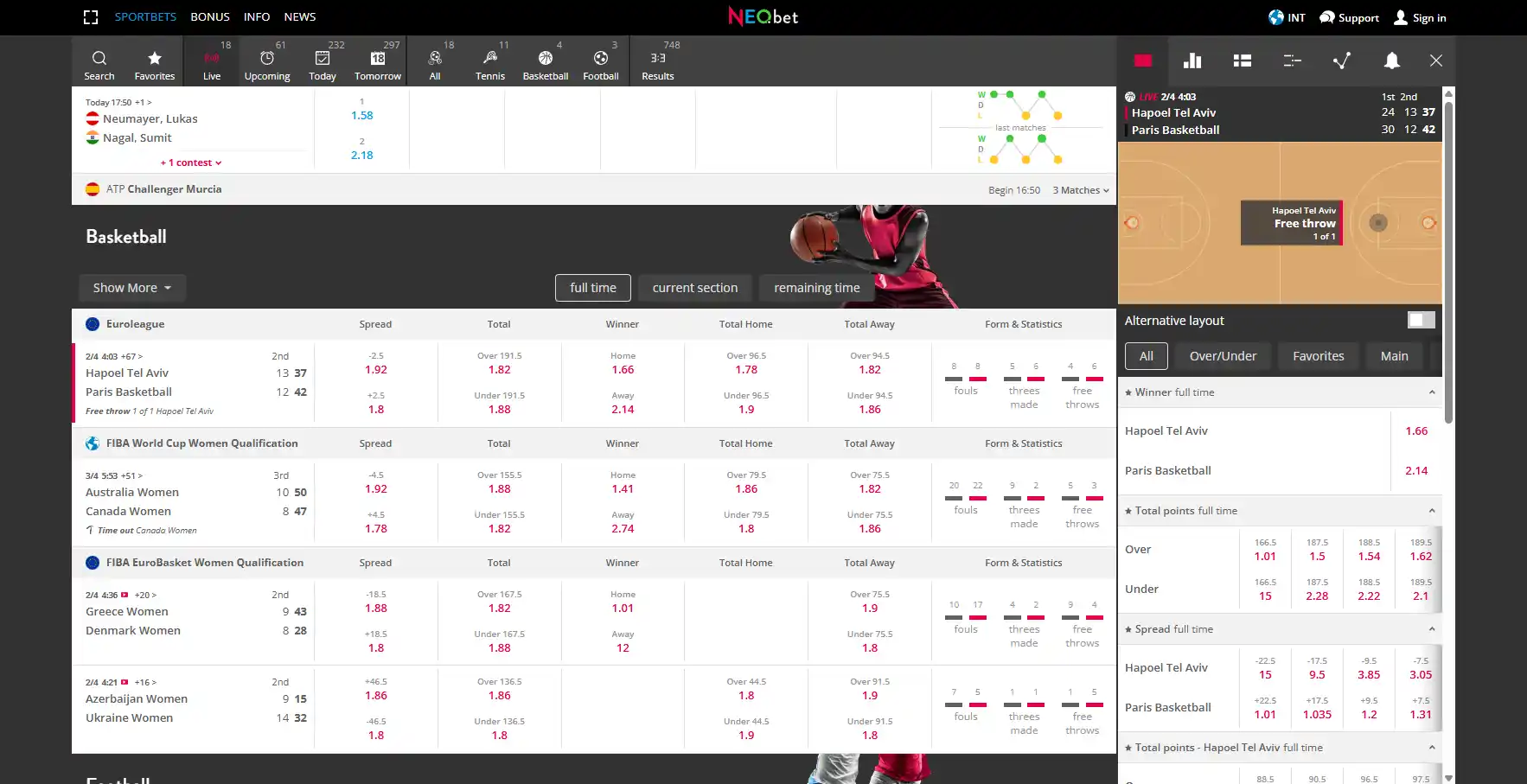This screenshot has width=1527, height=784.
Task: Click the Sign in link
Action: point(1420,17)
